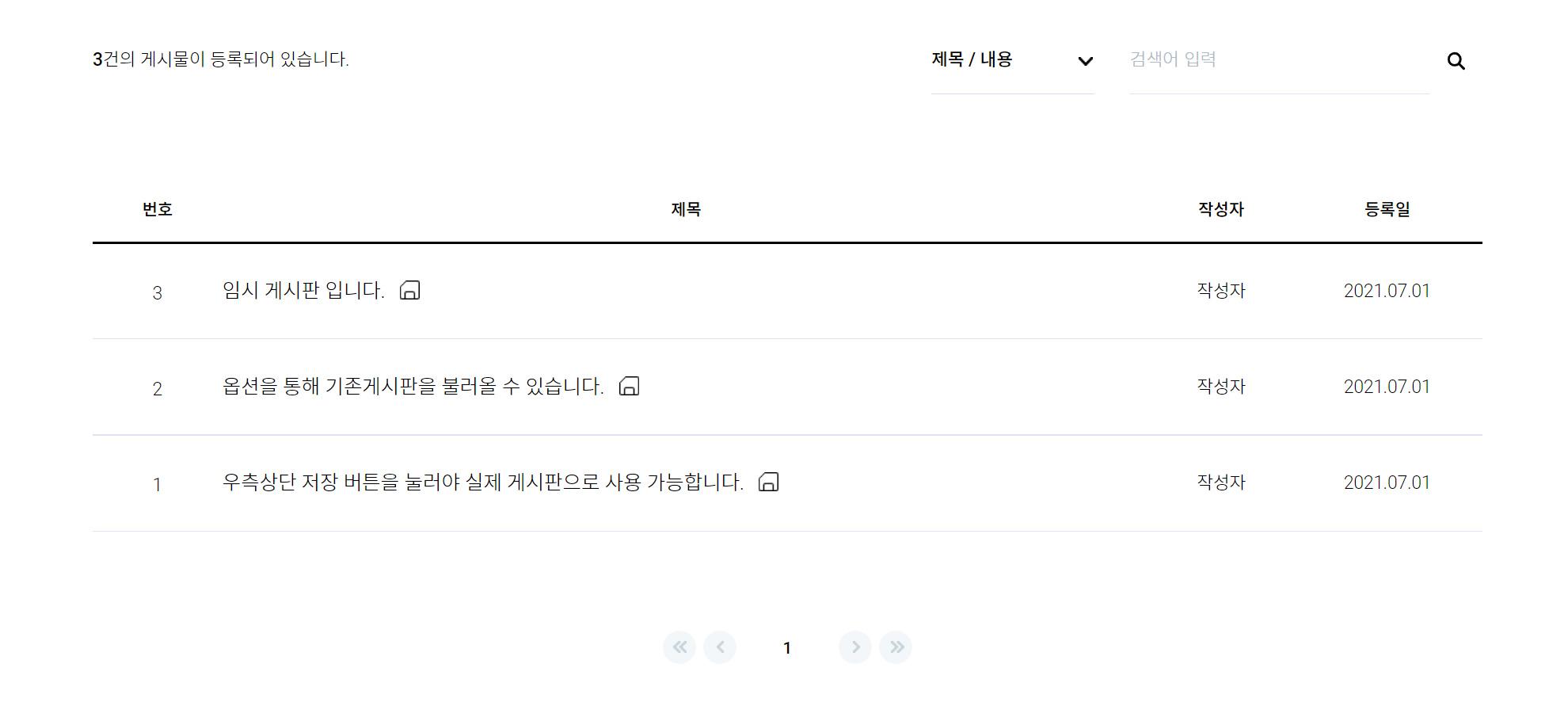Go to next page arrow
The image size is (1568, 721).
coord(855,647)
